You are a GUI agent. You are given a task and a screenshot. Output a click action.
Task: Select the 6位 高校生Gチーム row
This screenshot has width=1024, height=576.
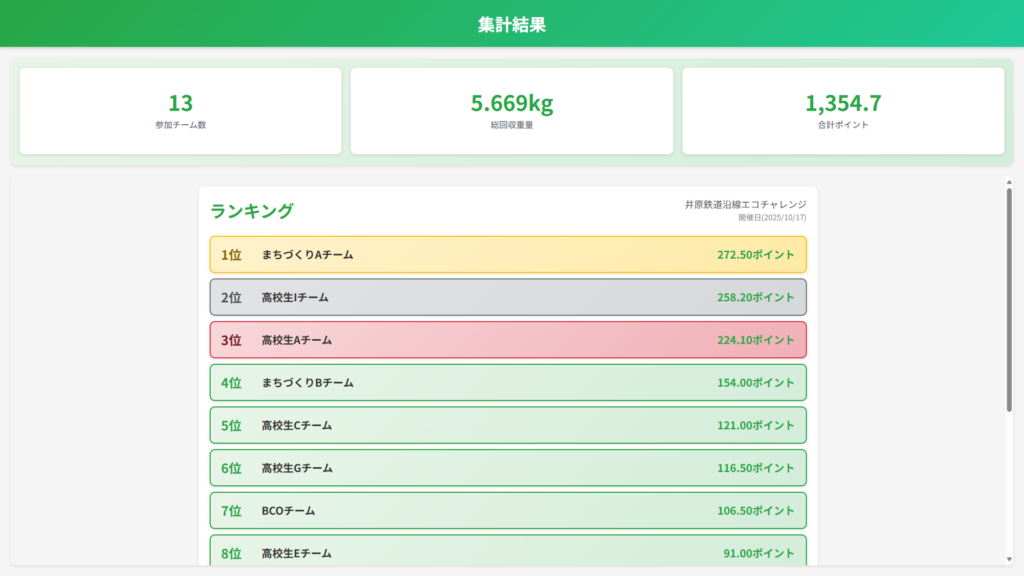[x=507, y=468]
